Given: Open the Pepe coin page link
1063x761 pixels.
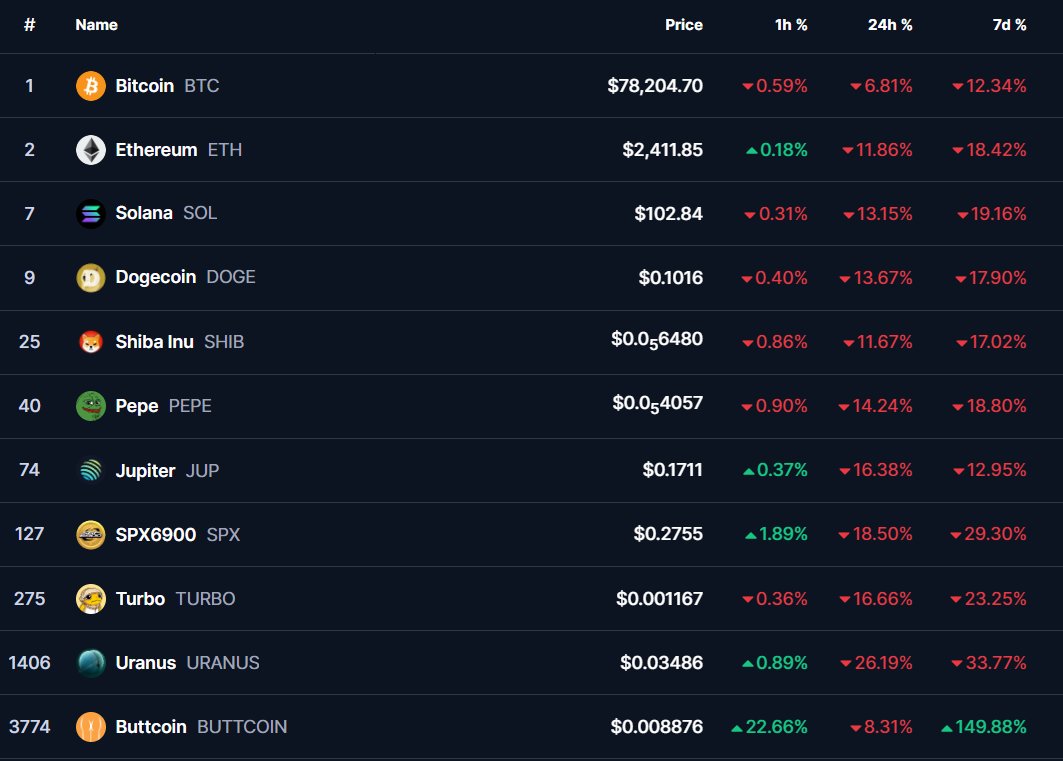Looking at the screenshot, I should pyautogui.click(x=136, y=406).
